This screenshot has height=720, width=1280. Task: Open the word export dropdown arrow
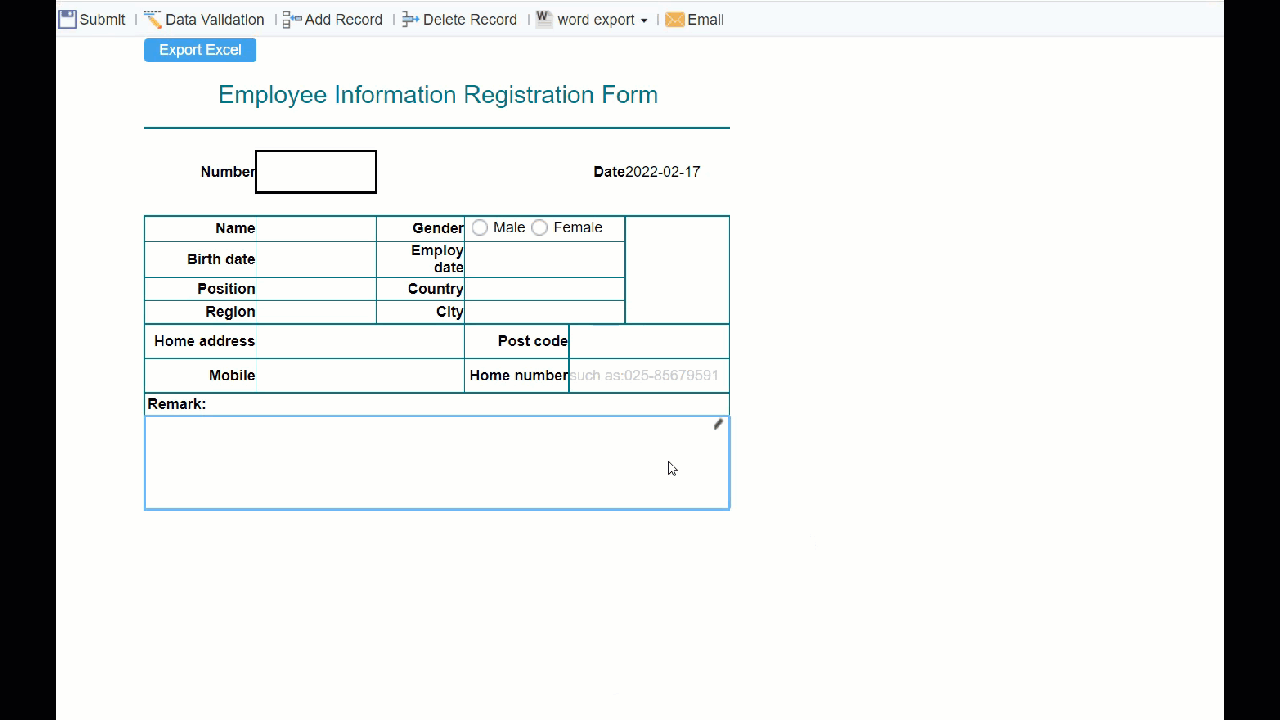pyautogui.click(x=644, y=20)
